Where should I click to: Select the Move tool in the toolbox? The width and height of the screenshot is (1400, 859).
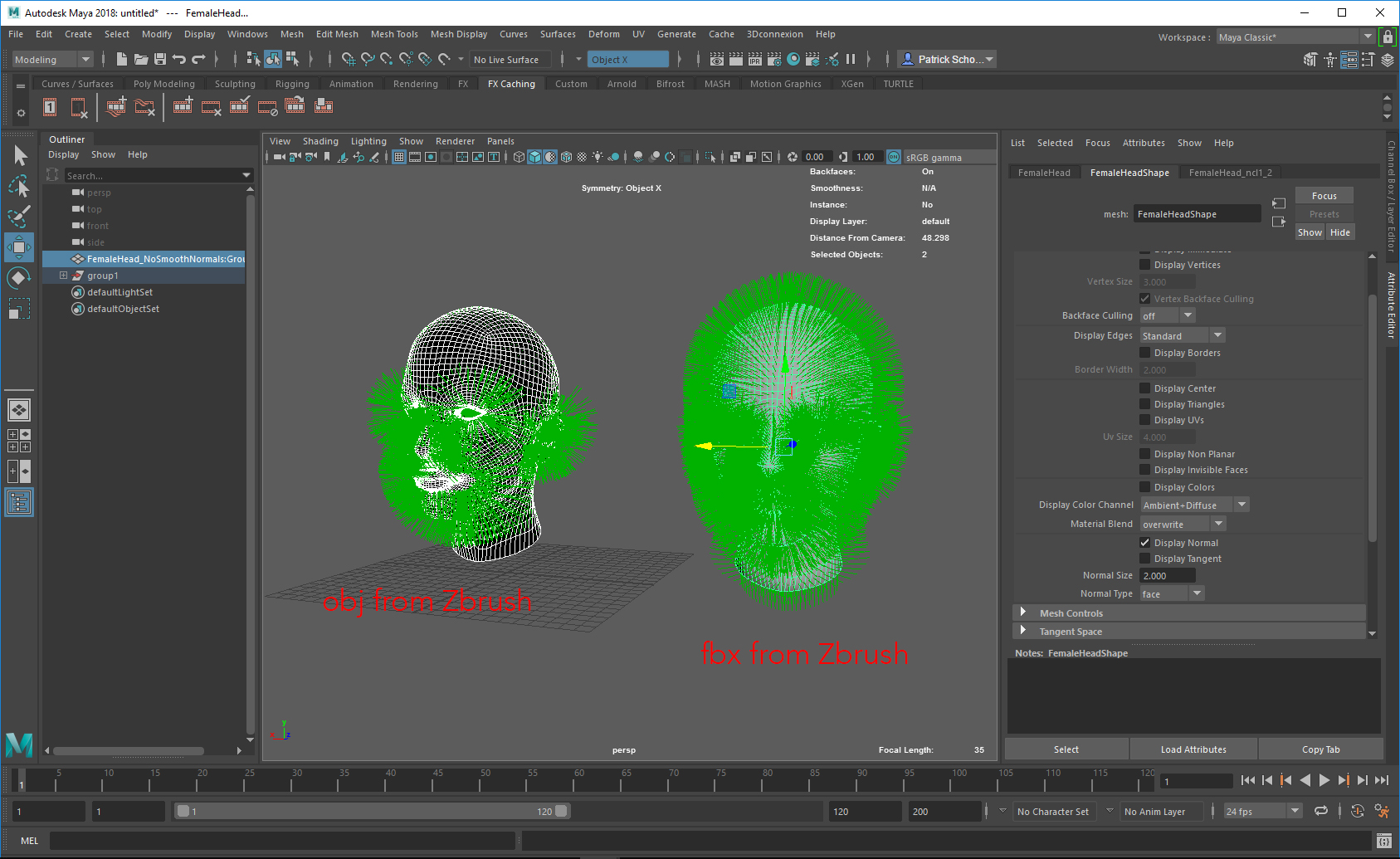[x=18, y=247]
